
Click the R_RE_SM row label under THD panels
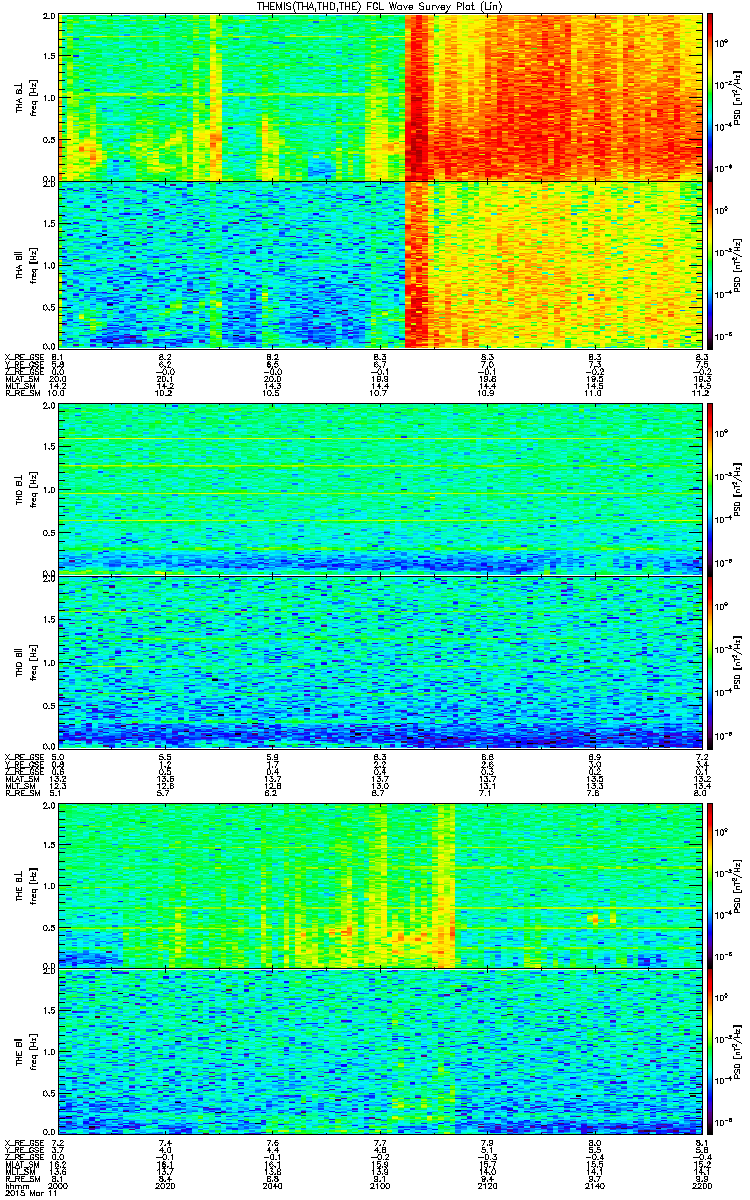[22, 793]
